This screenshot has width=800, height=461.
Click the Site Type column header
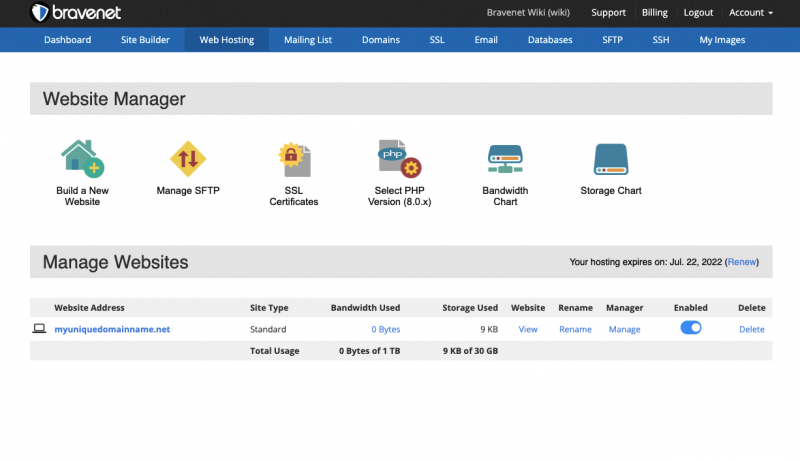[269, 308]
